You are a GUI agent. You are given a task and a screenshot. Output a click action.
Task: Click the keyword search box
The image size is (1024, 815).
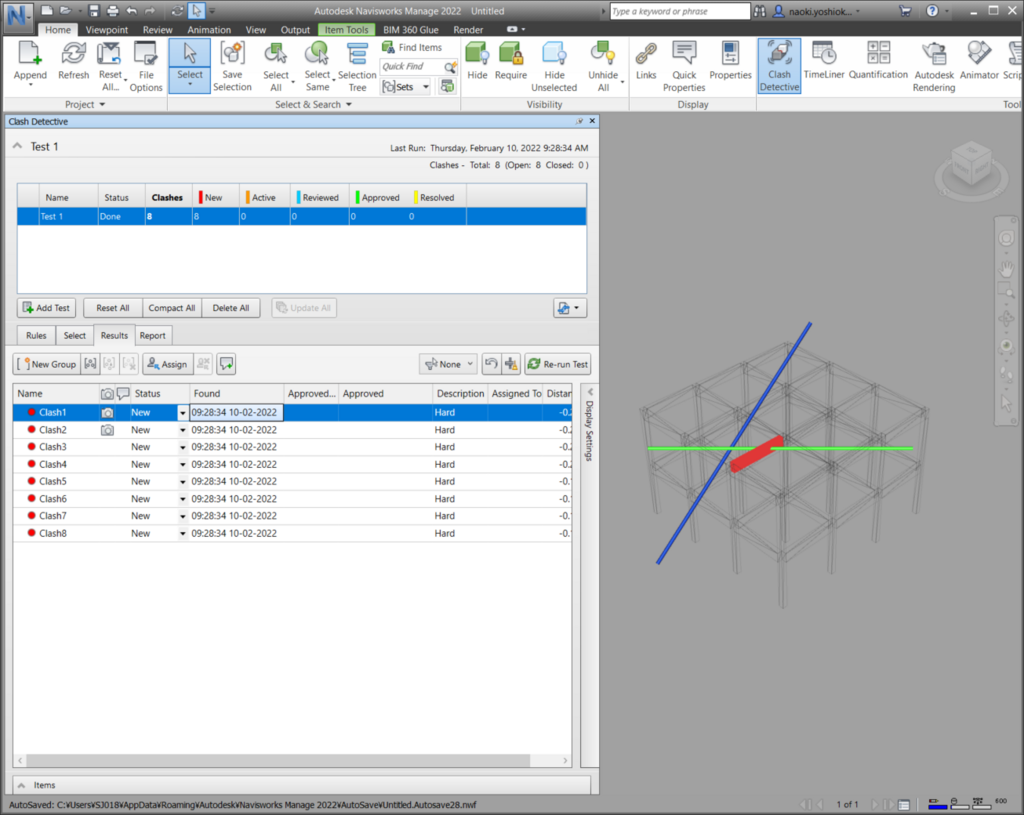[x=679, y=11]
